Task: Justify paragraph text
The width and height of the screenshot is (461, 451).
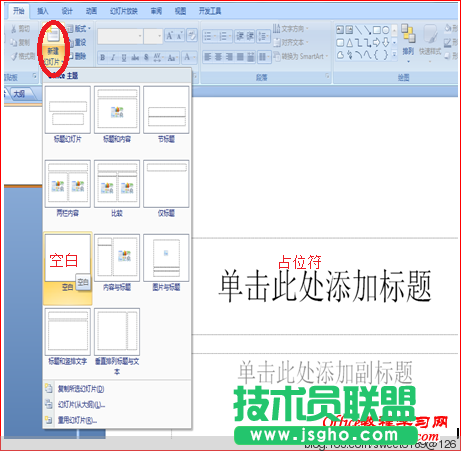Action: (240, 57)
